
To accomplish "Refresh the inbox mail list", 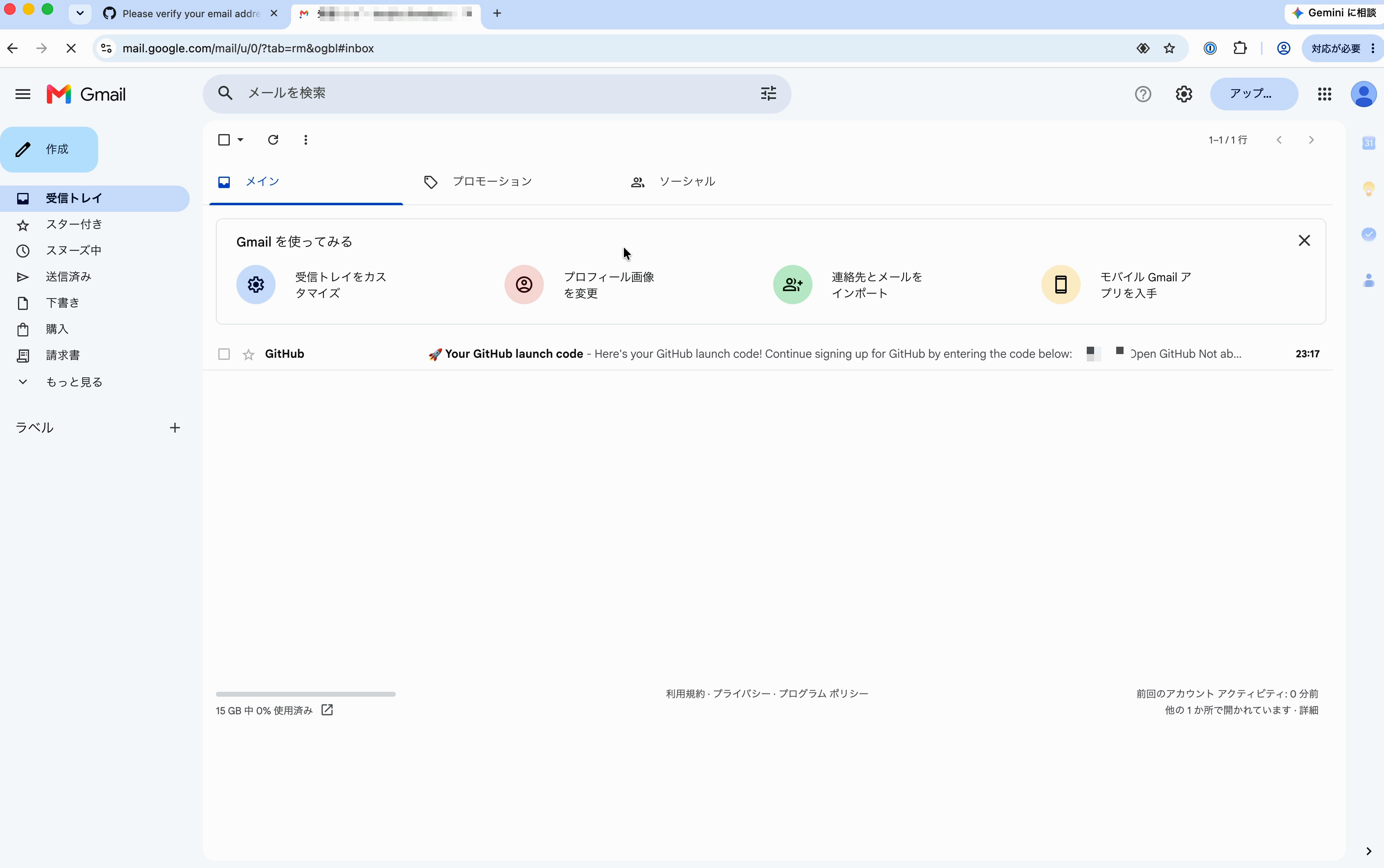I will click(x=273, y=139).
